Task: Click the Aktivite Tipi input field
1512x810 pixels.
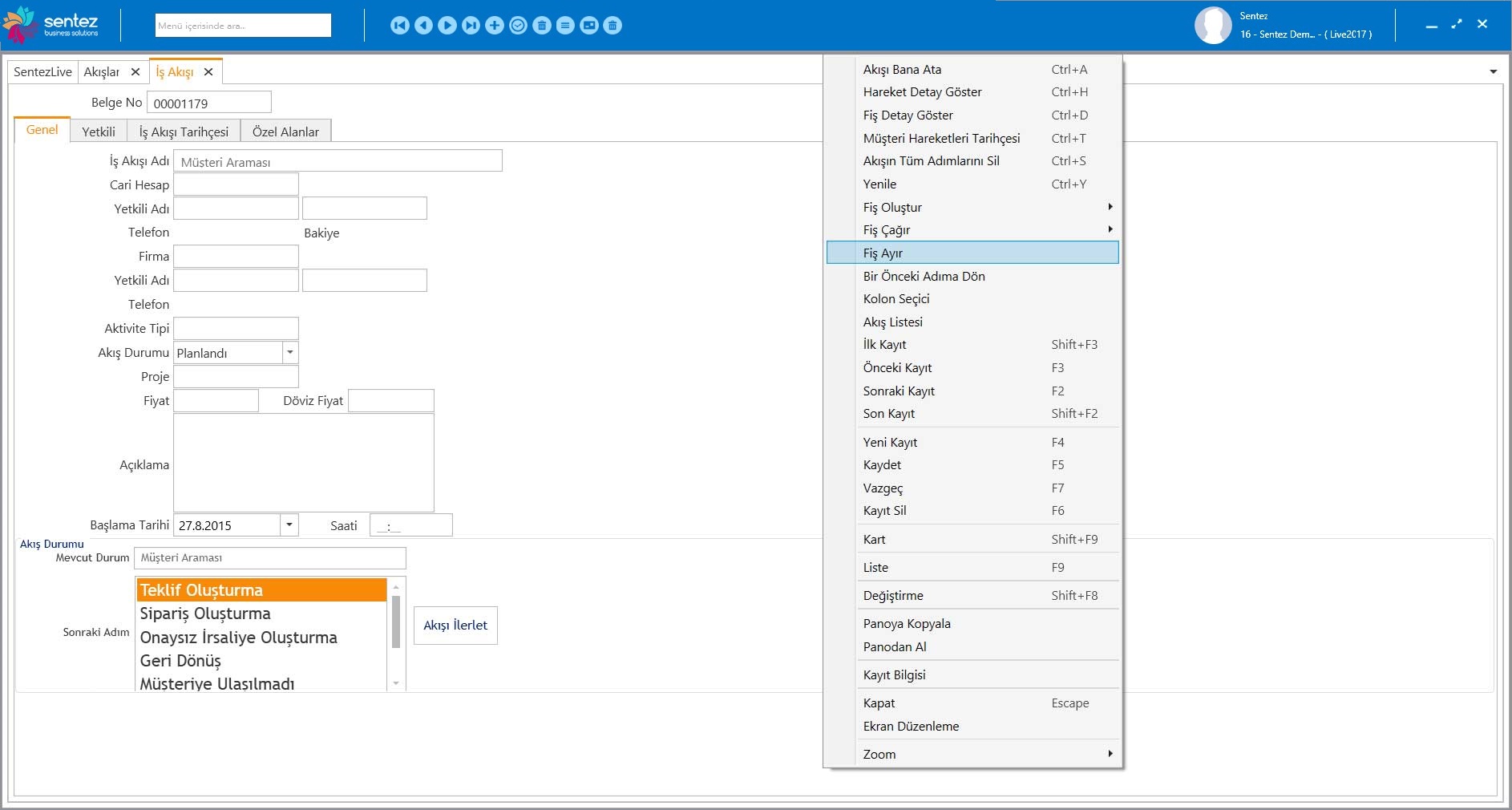Action: [x=236, y=329]
